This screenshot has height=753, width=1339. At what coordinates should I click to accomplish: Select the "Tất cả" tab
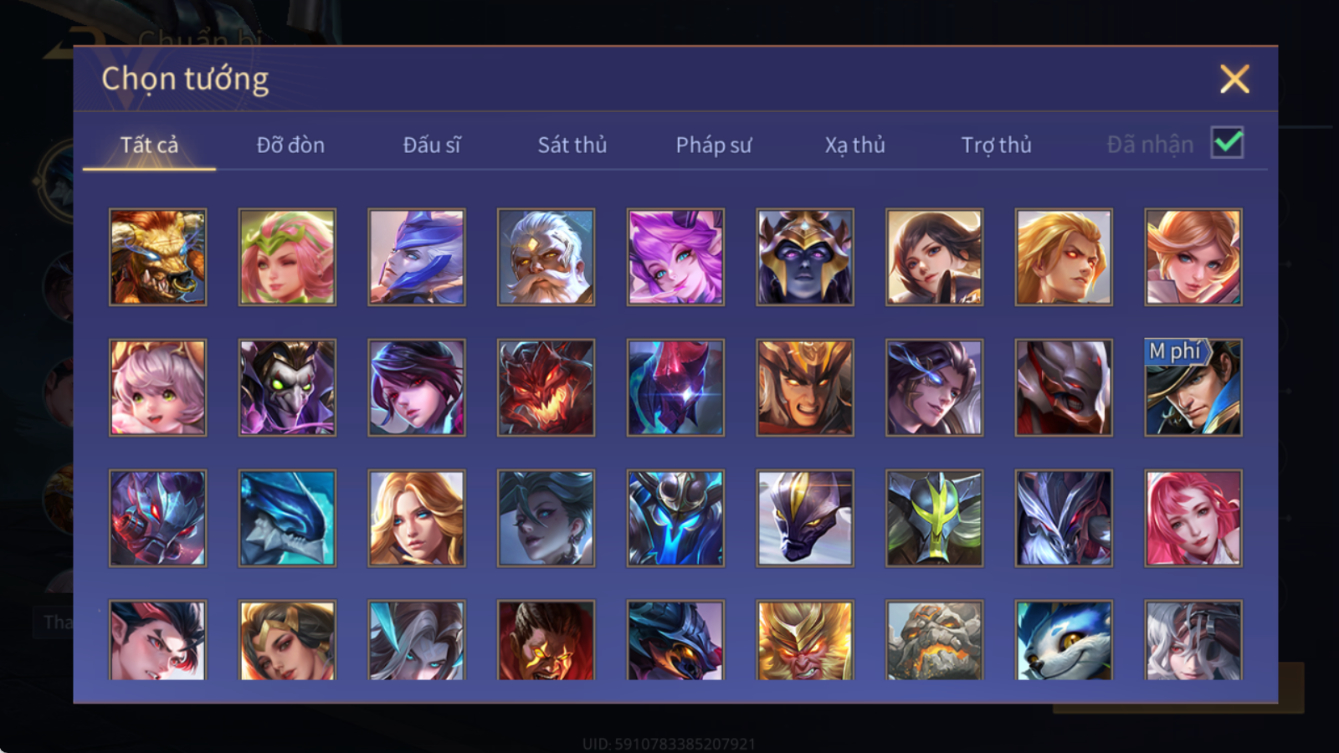(x=149, y=145)
